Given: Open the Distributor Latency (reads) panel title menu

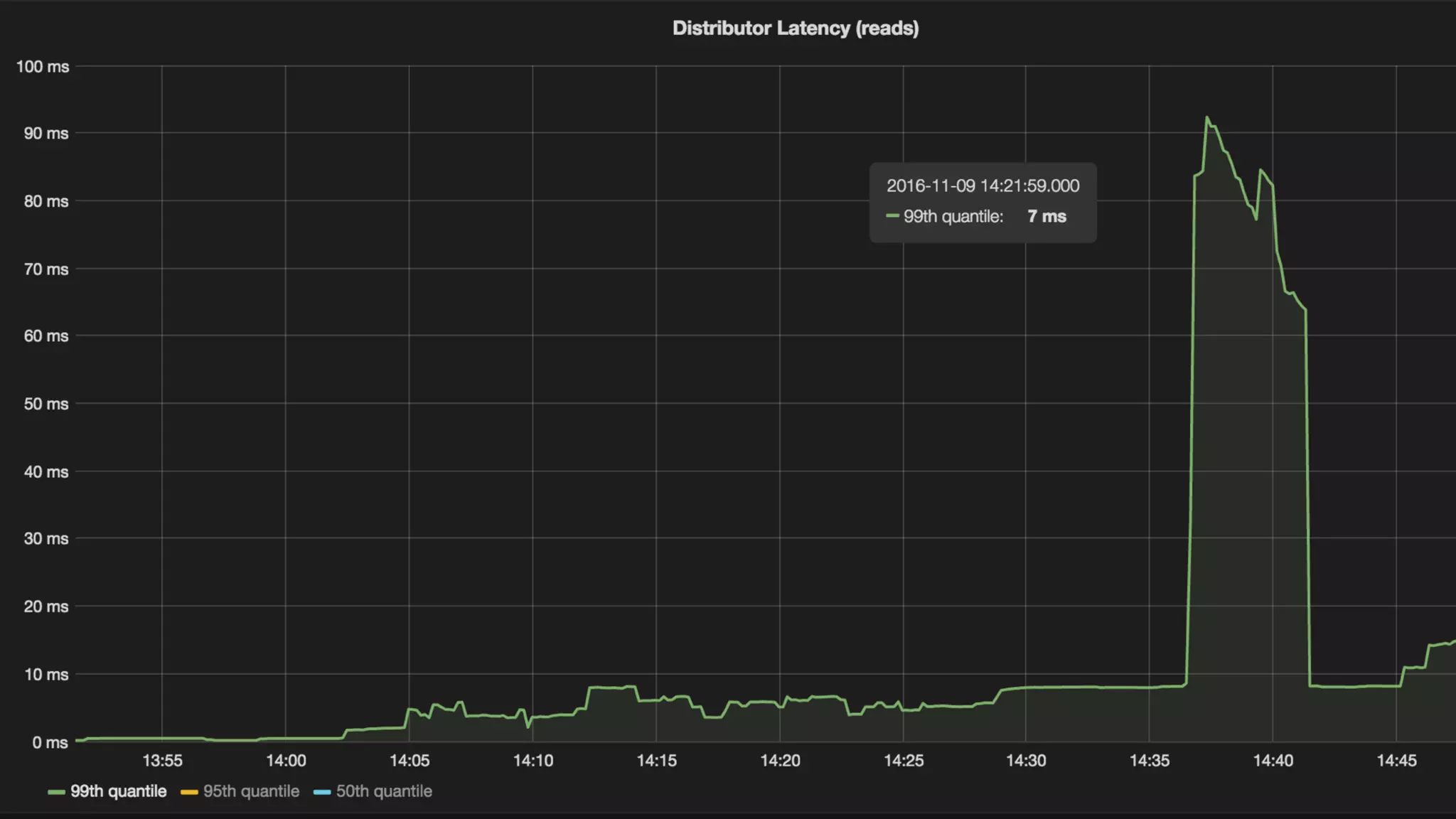Looking at the screenshot, I should (x=796, y=28).
